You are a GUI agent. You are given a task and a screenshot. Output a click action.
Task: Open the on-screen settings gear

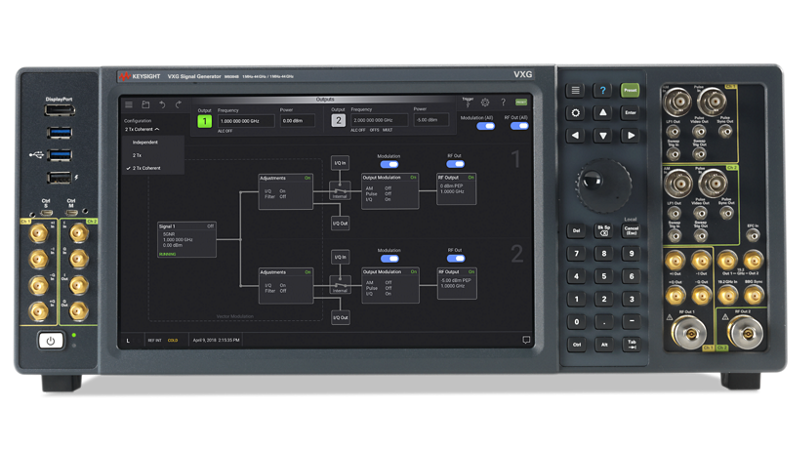(x=484, y=102)
